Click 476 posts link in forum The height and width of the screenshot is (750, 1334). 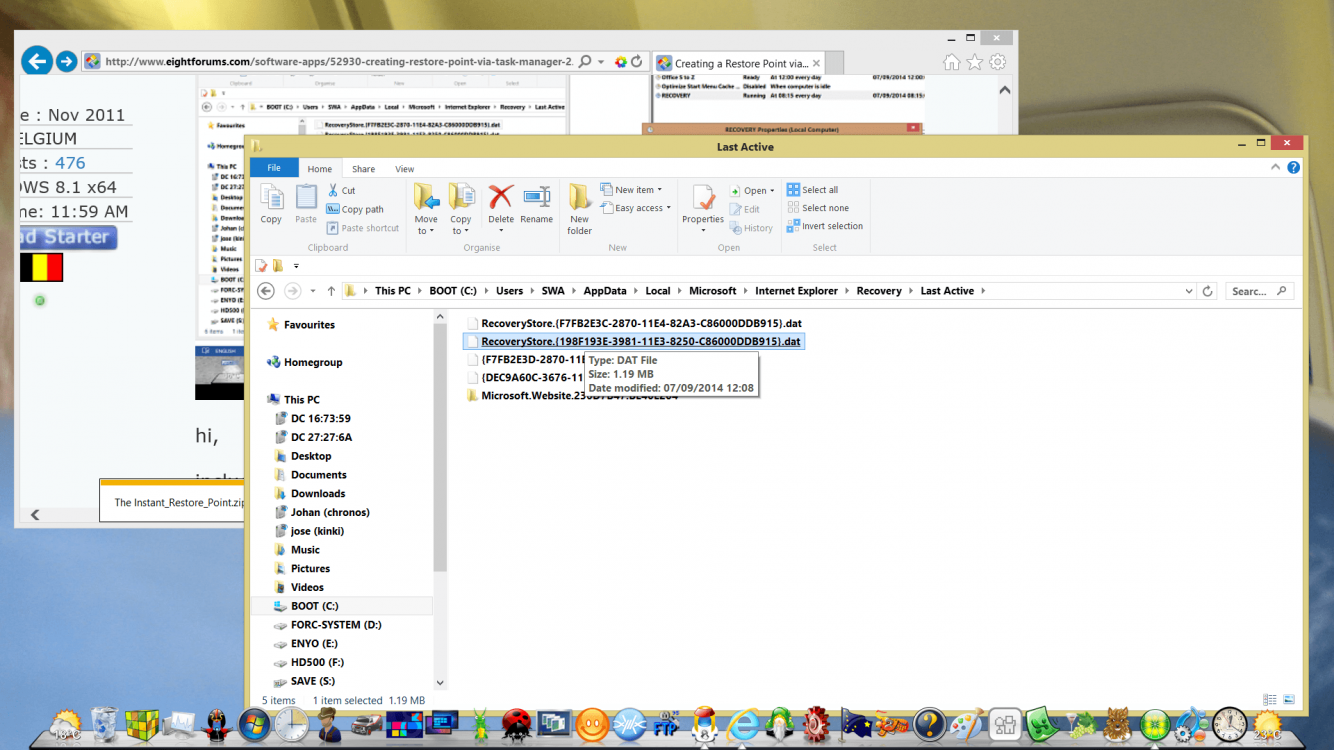[70, 163]
